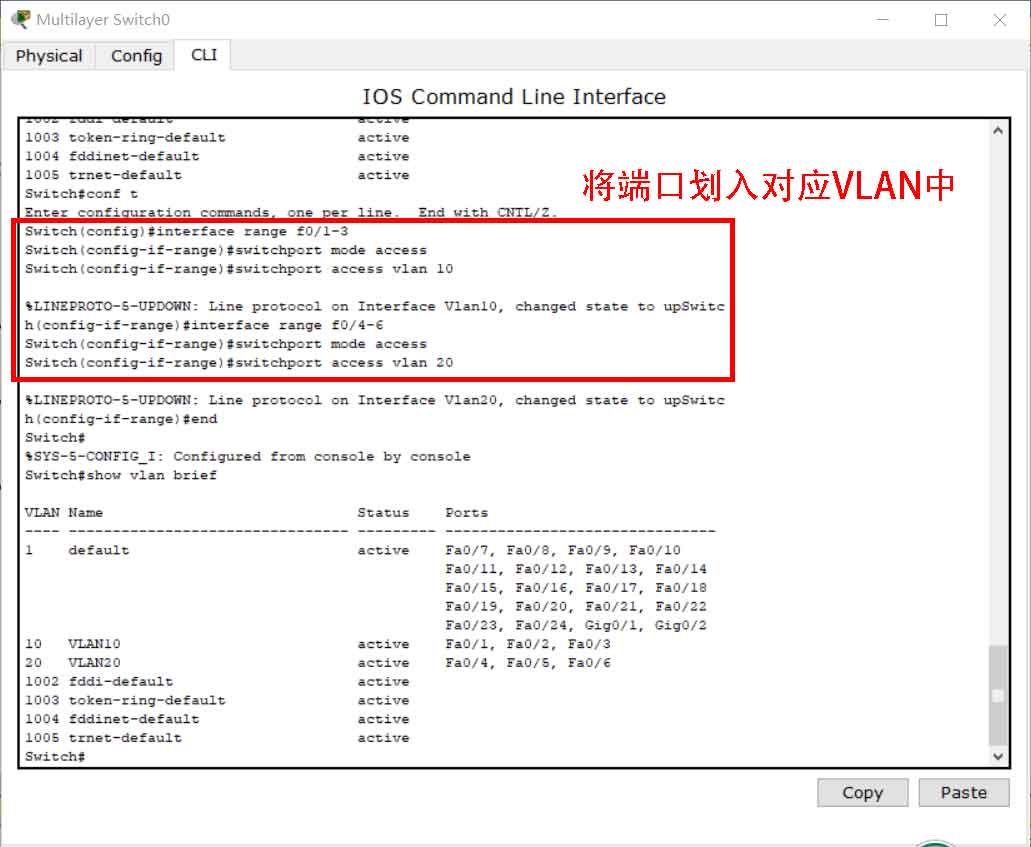This screenshot has height=847, width=1031.
Task: Click the '%SYS-5-CONFIG_I' console message
Action: coord(248,456)
